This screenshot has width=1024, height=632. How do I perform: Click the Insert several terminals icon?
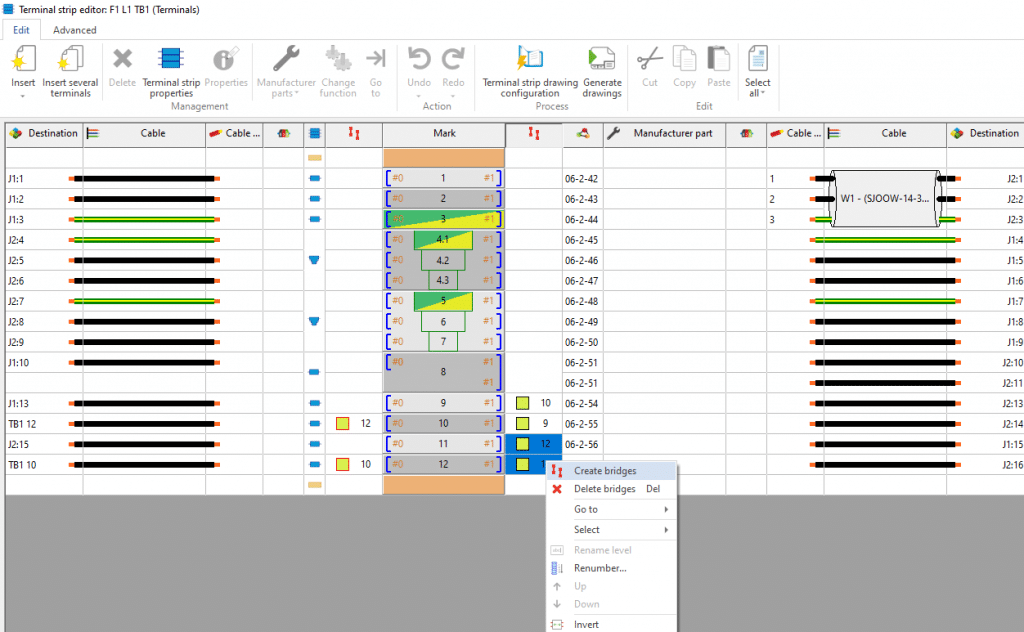70,61
